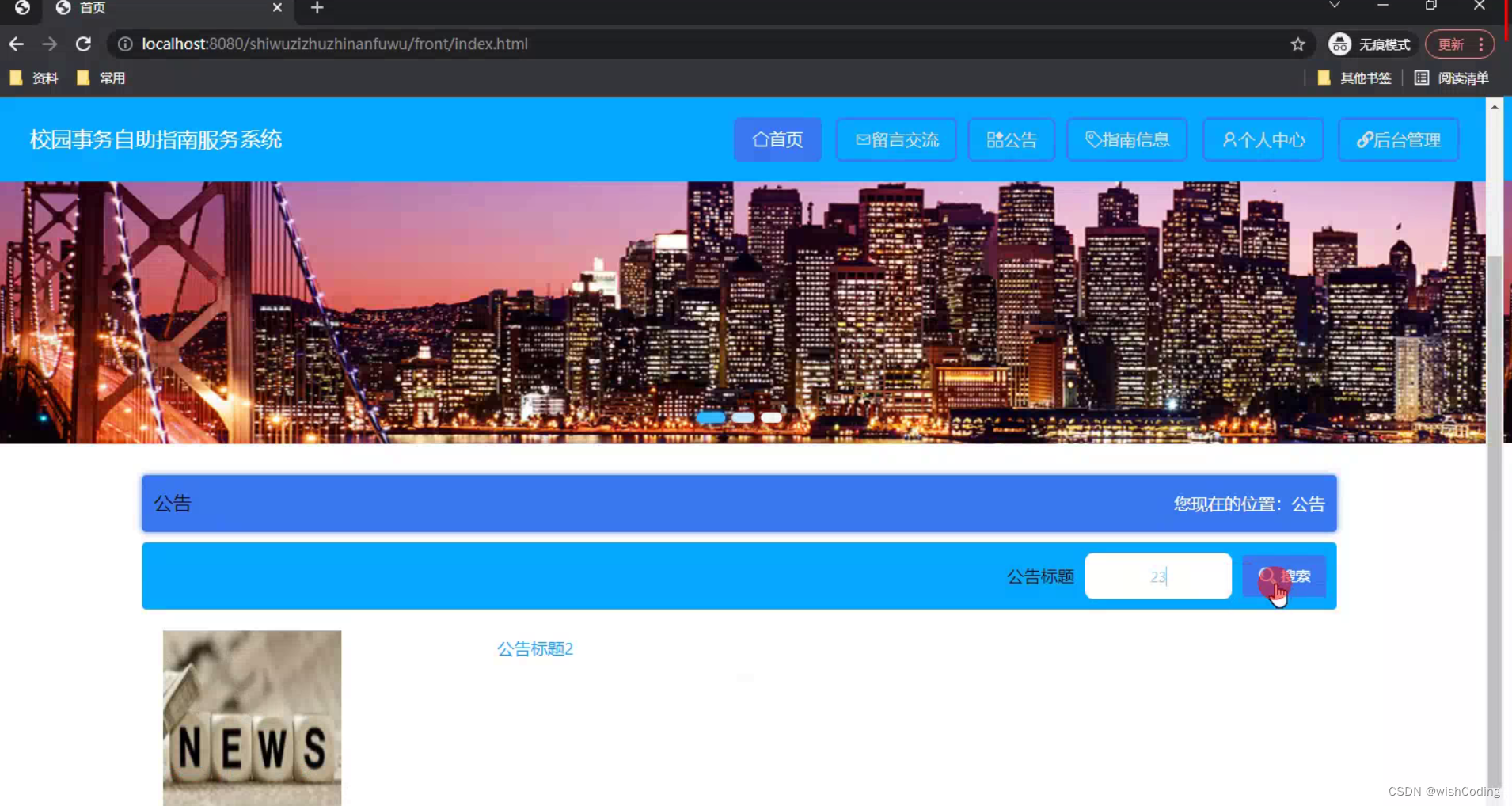Open the browser menu three-dot icon
Viewport: 1512px width, 806px height.
[1481, 44]
